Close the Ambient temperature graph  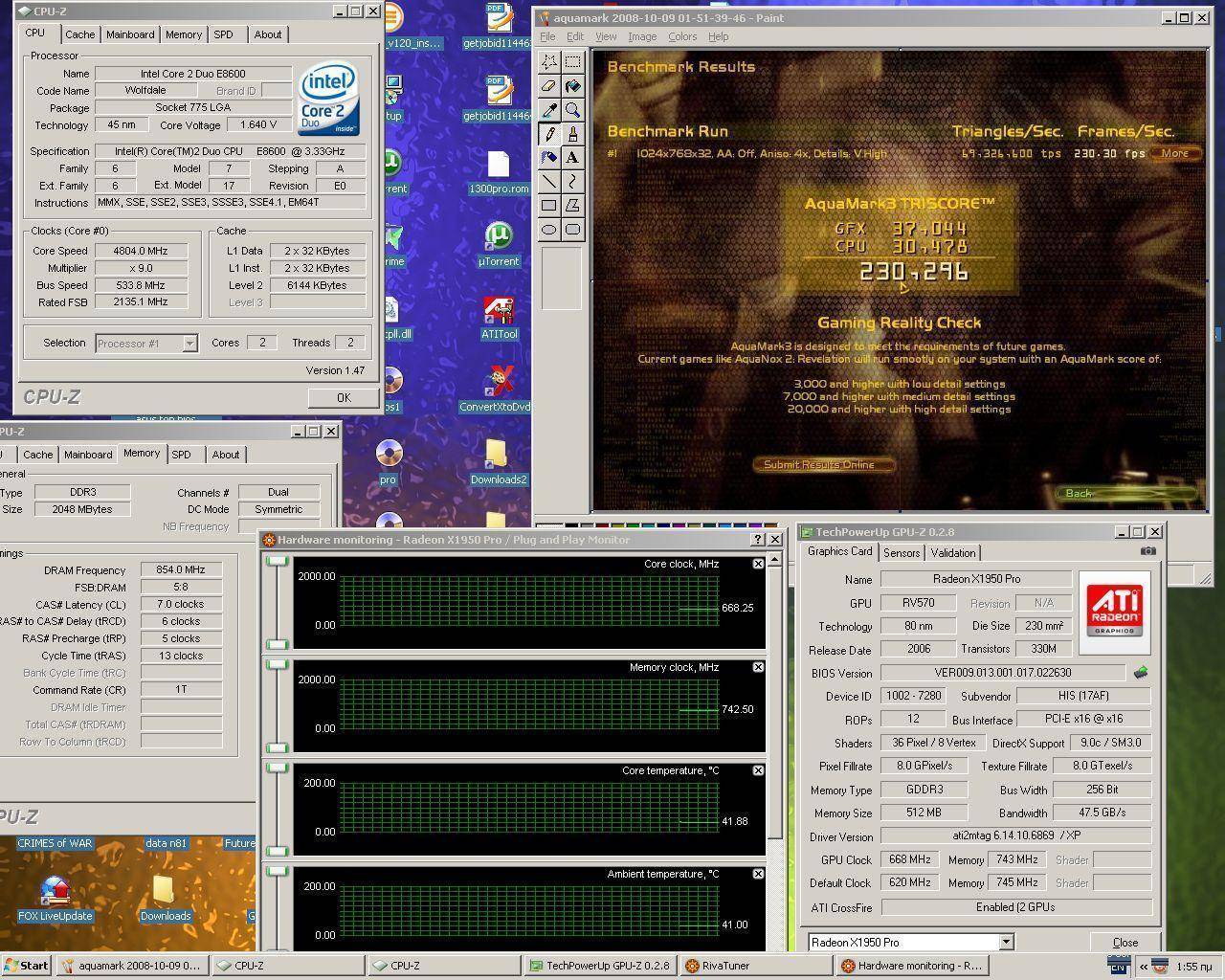point(758,874)
